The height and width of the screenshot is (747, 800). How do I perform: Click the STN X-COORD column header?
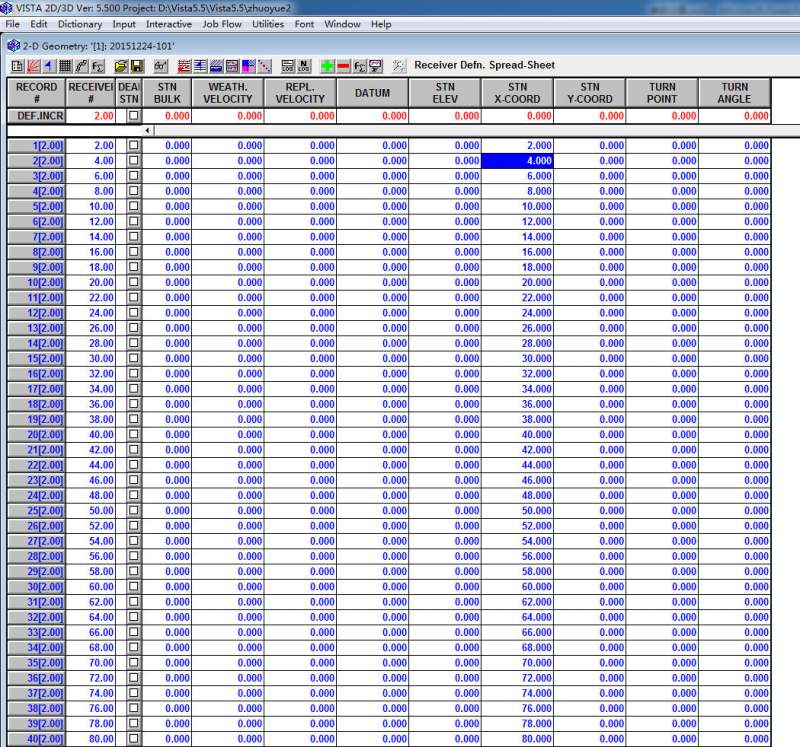(517, 93)
